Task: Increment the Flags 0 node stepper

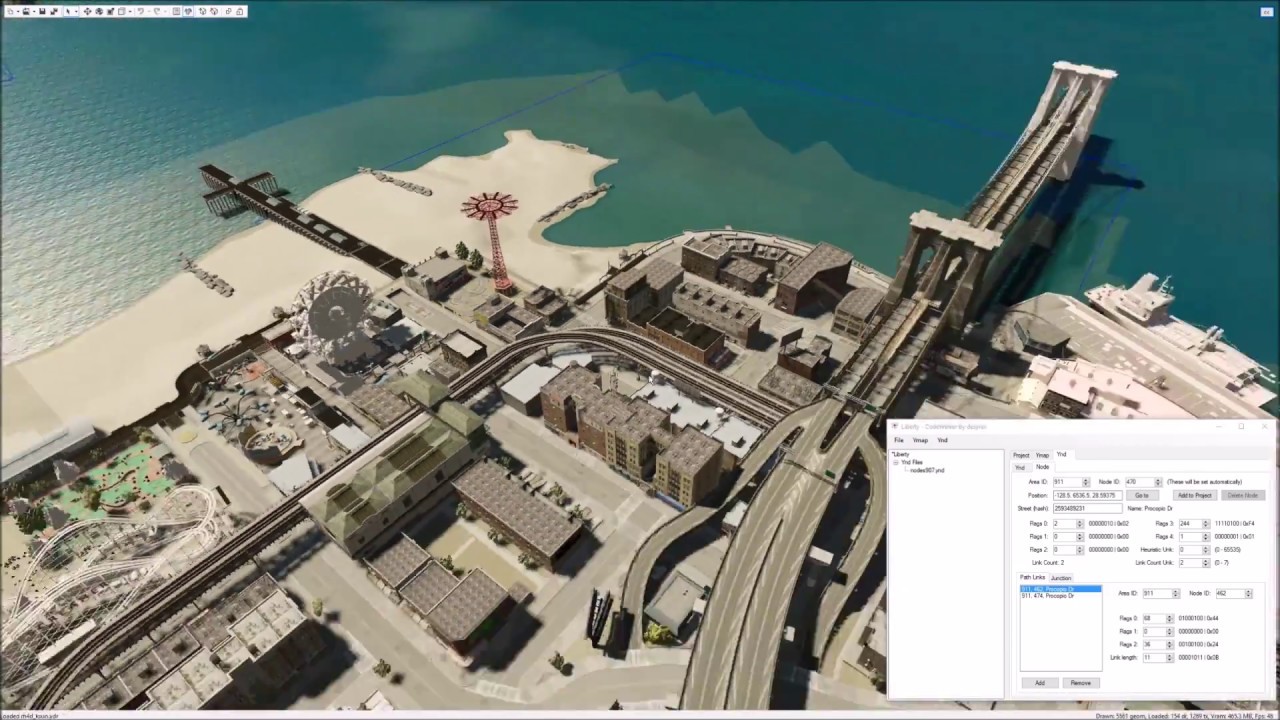Action: click(x=1080, y=521)
